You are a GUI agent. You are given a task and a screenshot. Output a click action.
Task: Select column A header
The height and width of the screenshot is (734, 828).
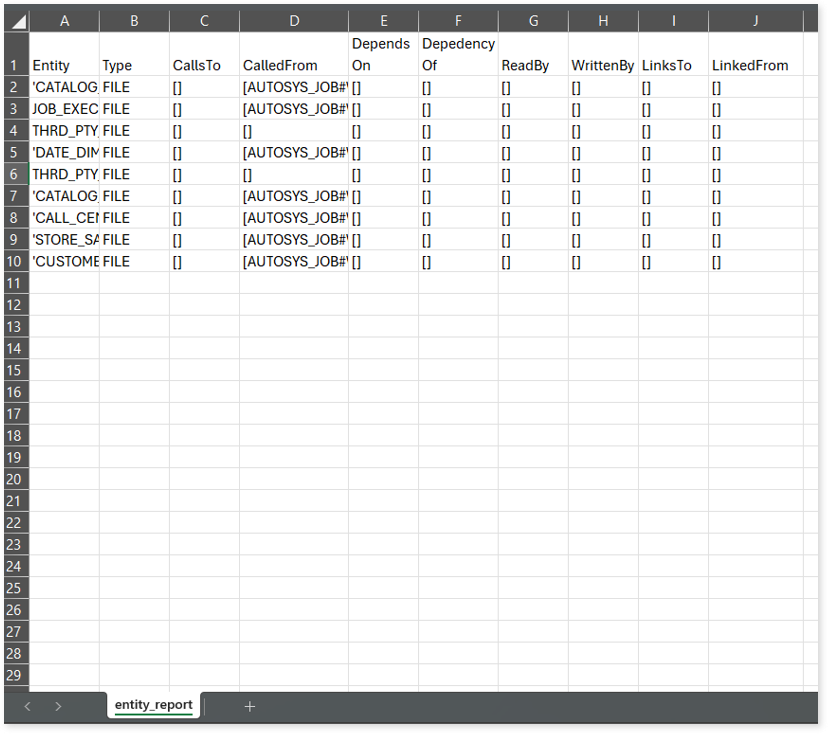coord(64,21)
